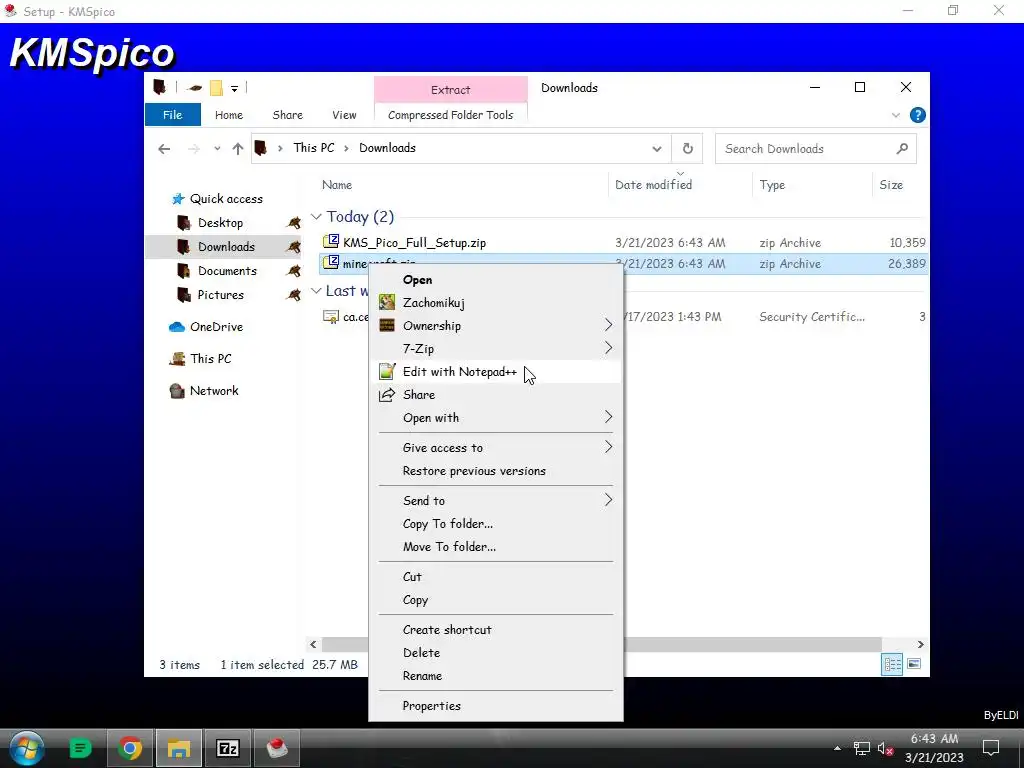Click the Zachomikuj hamster icon in context menu

click(x=387, y=302)
